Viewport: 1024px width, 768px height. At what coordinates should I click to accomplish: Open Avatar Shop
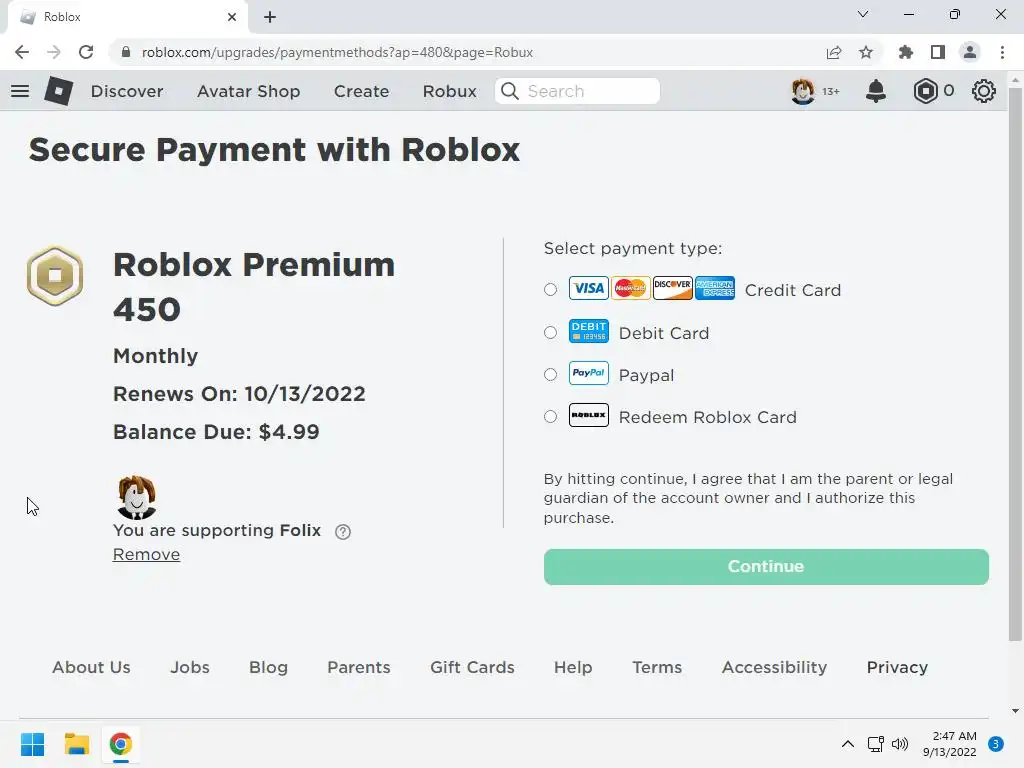(248, 91)
